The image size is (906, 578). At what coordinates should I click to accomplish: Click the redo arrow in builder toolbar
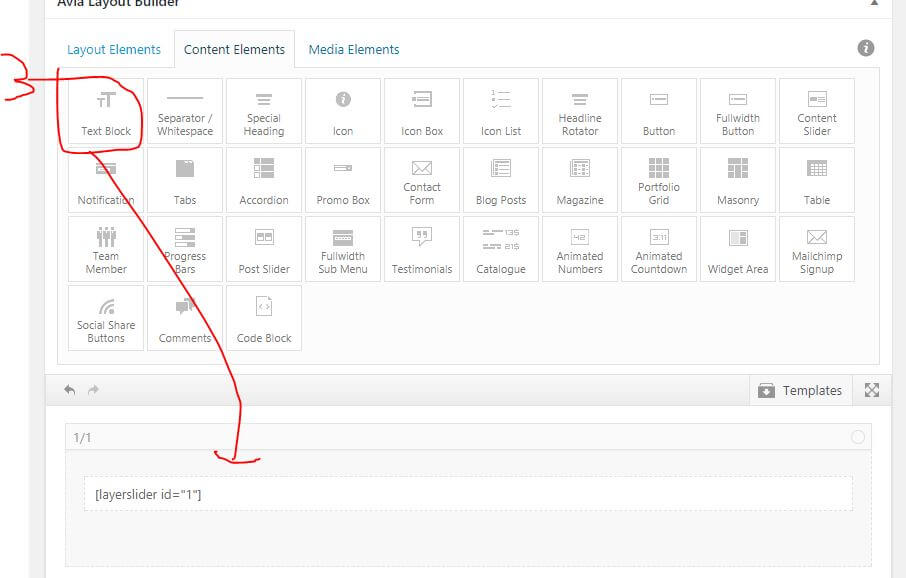(x=93, y=390)
